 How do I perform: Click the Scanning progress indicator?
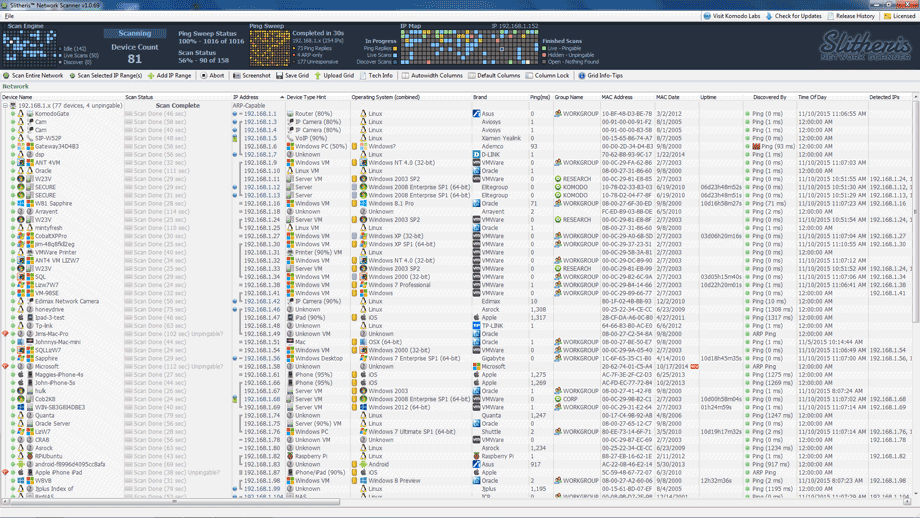[x=135, y=33]
